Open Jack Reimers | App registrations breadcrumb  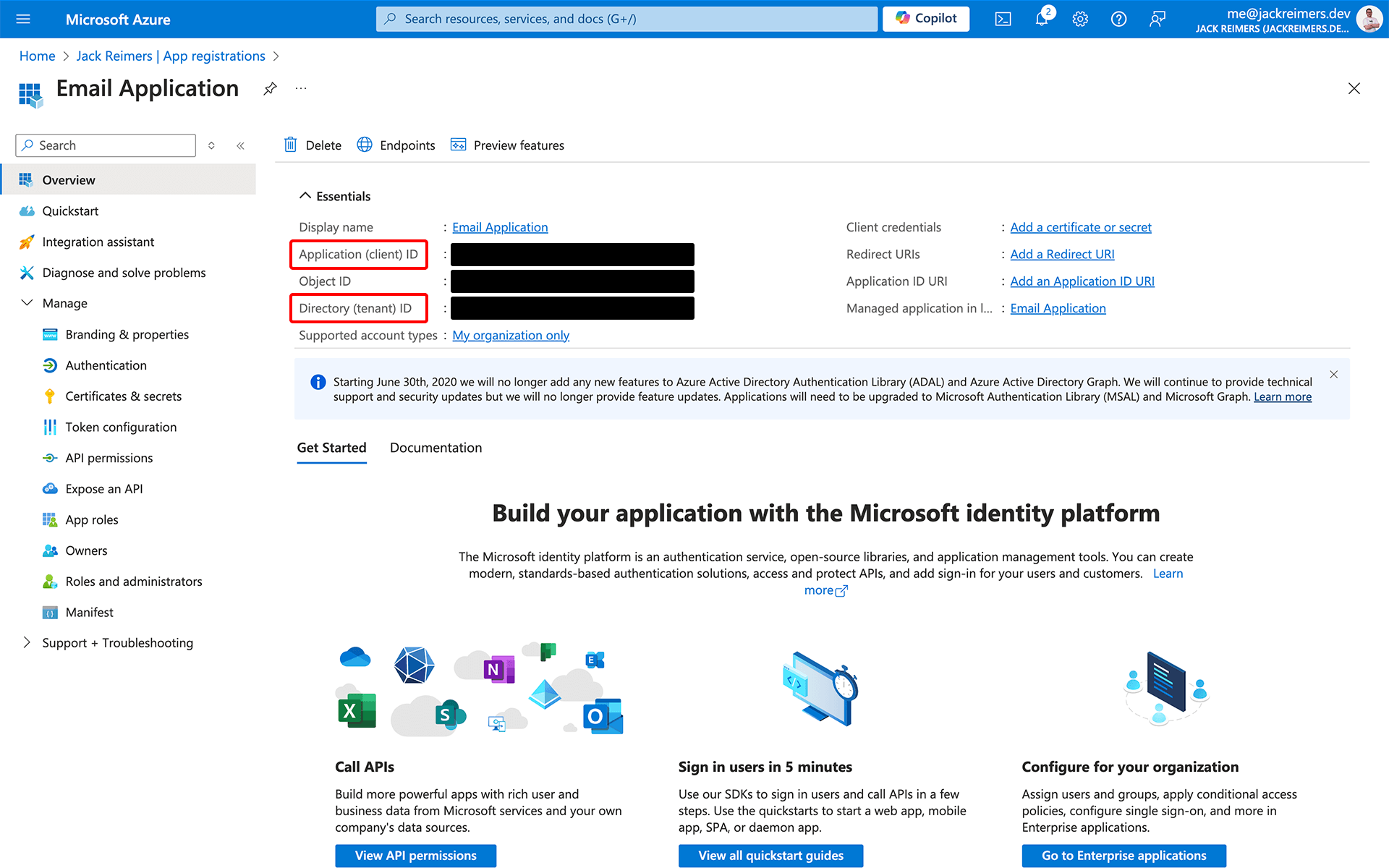171,56
